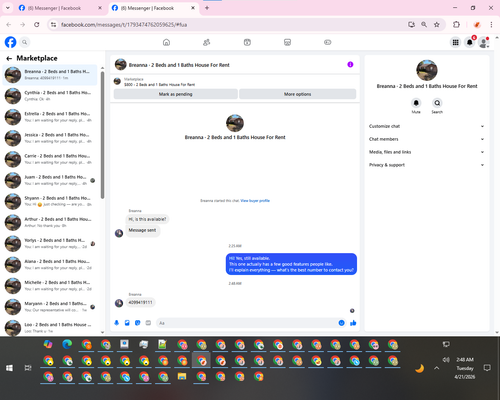The image size is (500, 400).
Task: Open Task View on taskbar
Action: click(x=28, y=368)
